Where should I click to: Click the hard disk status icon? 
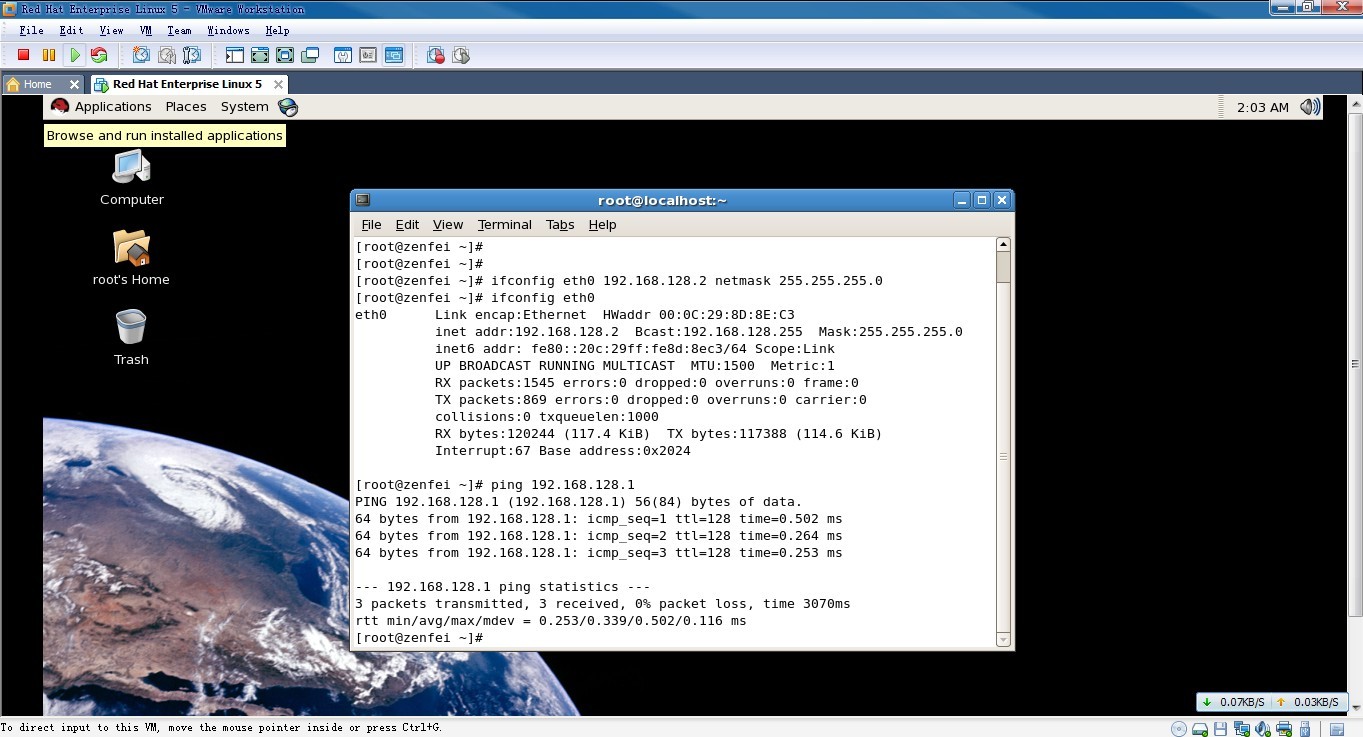[1200, 728]
